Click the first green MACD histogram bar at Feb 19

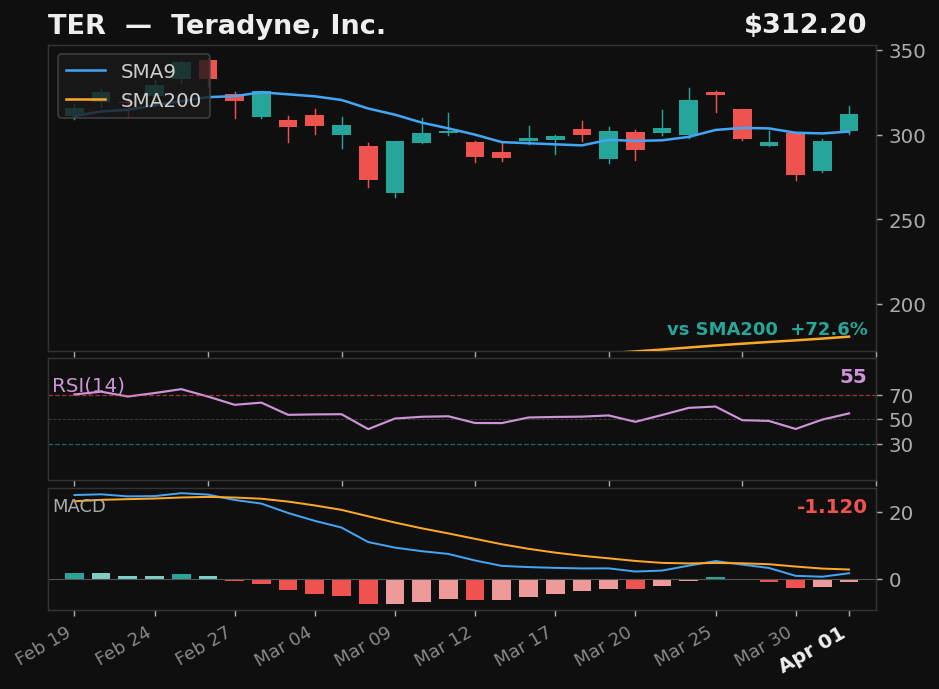(75, 576)
